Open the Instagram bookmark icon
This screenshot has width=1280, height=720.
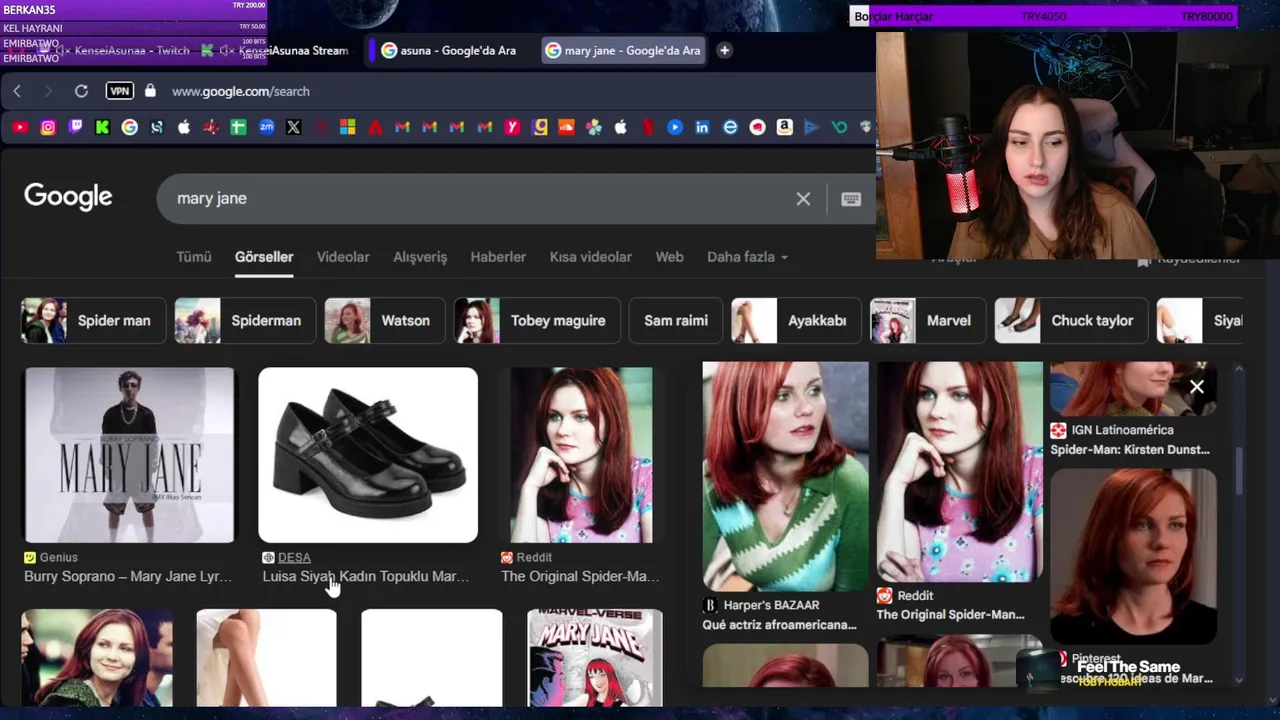[x=48, y=127]
